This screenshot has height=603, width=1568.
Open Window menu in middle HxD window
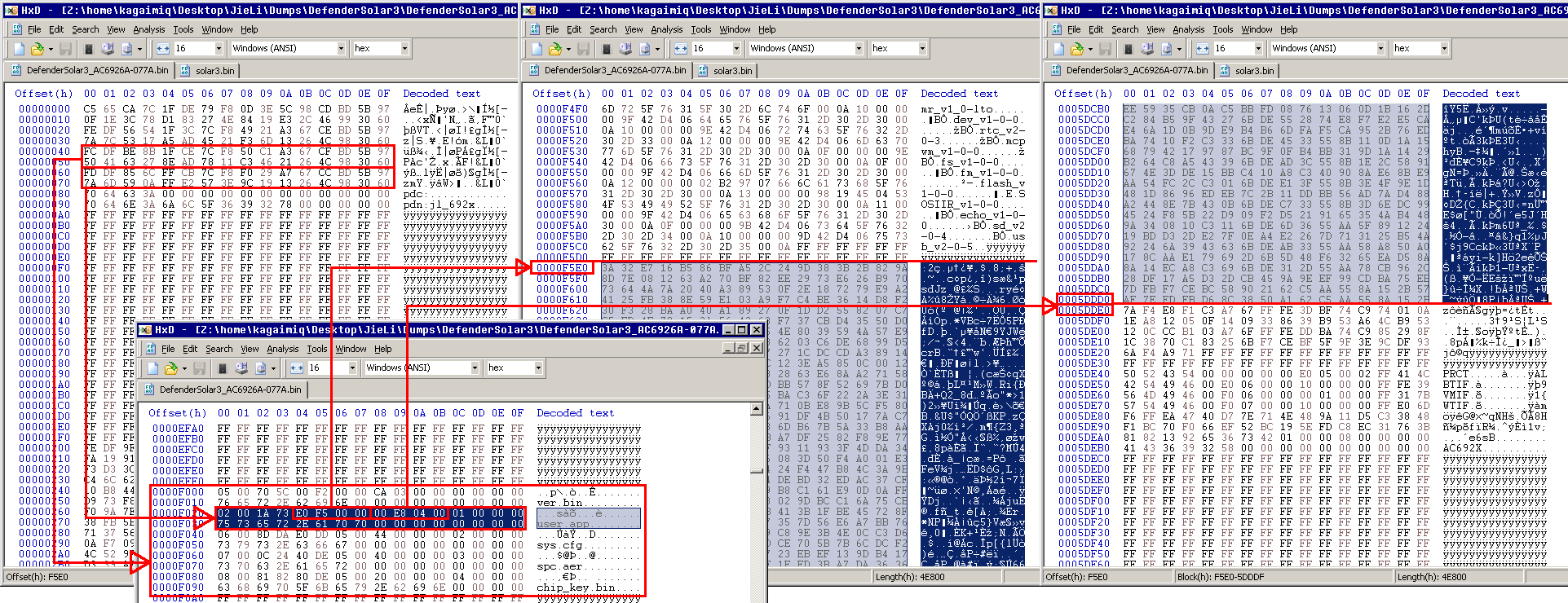pyautogui.click(x=735, y=29)
